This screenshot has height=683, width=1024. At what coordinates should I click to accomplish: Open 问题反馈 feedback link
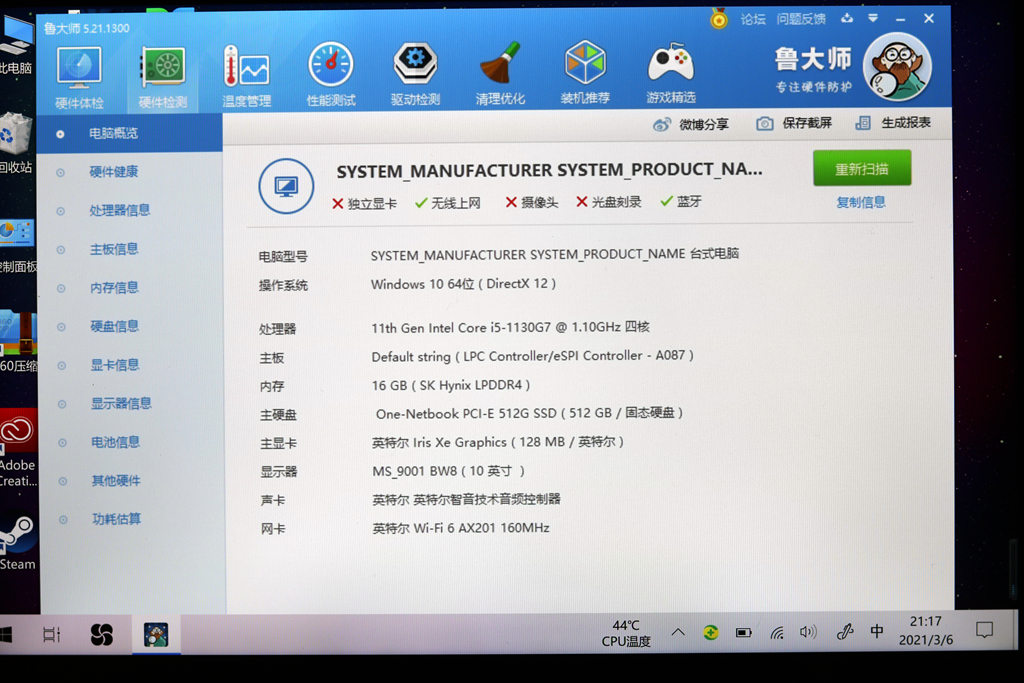point(801,19)
